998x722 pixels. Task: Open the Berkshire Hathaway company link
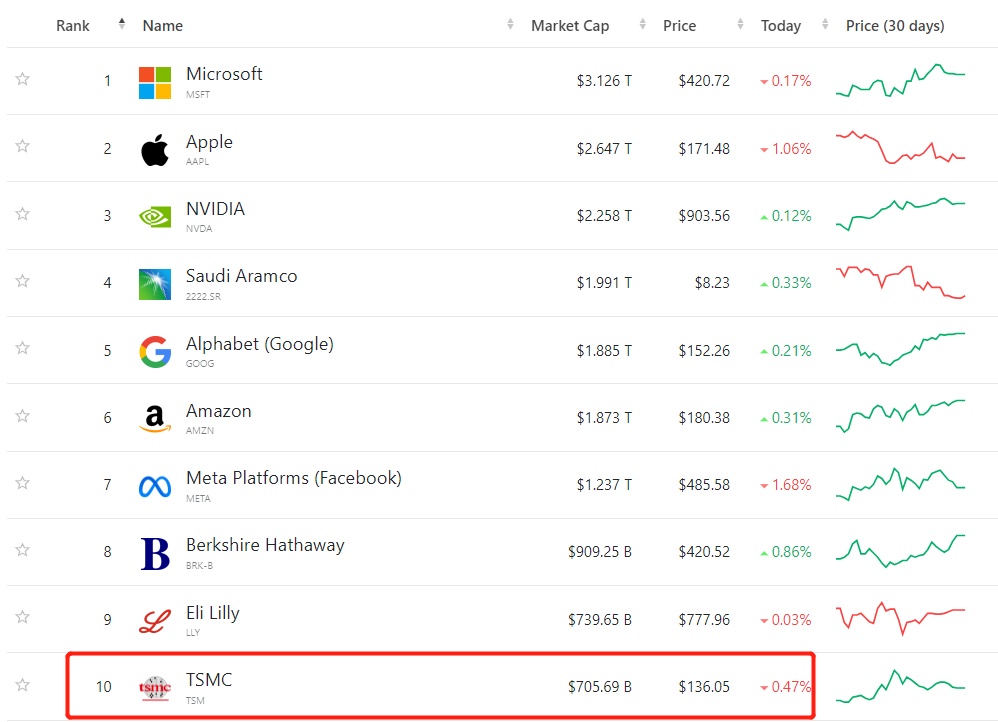click(265, 546)
